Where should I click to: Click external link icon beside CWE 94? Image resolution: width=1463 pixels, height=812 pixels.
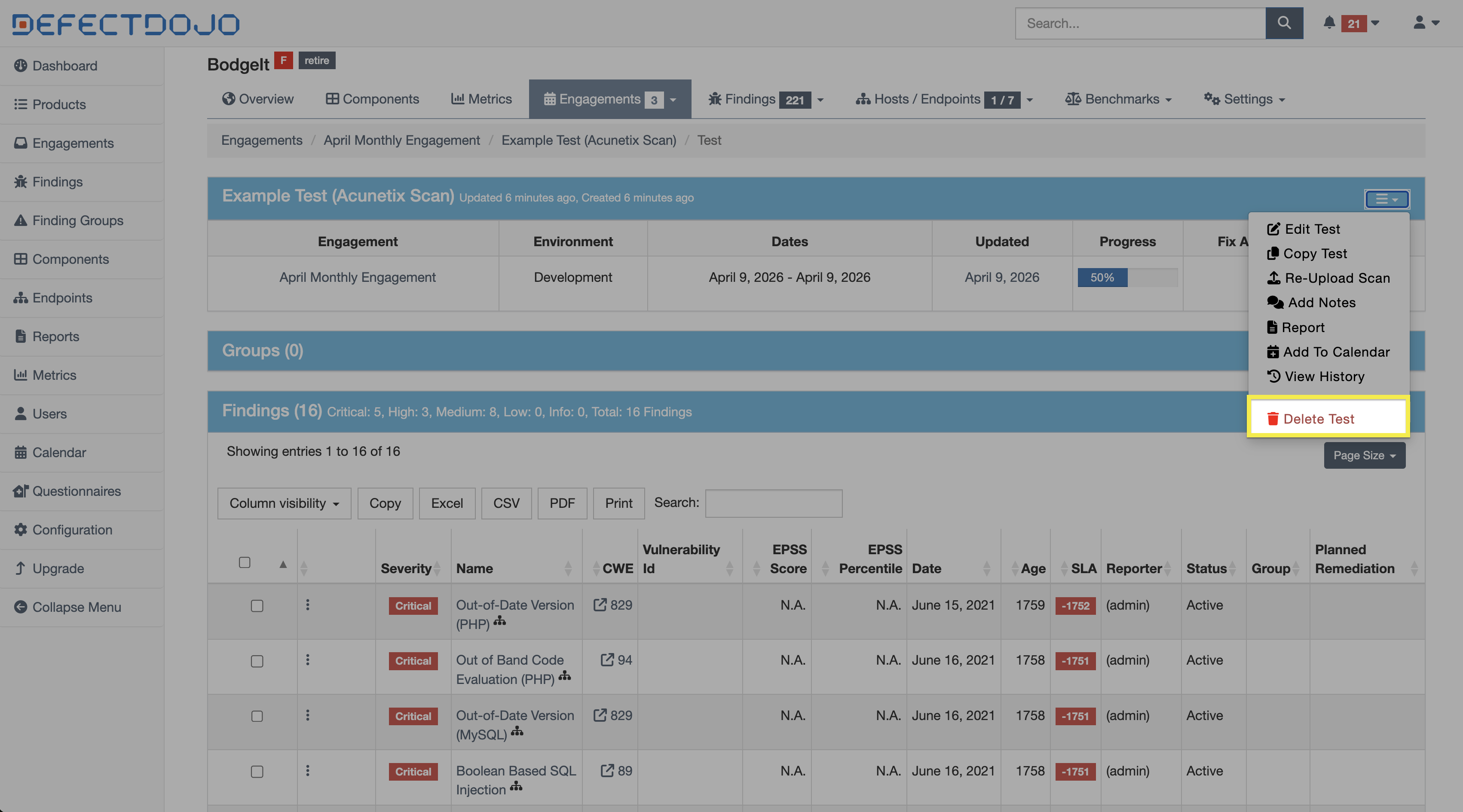pyautogui.click(x=606, y=660)
